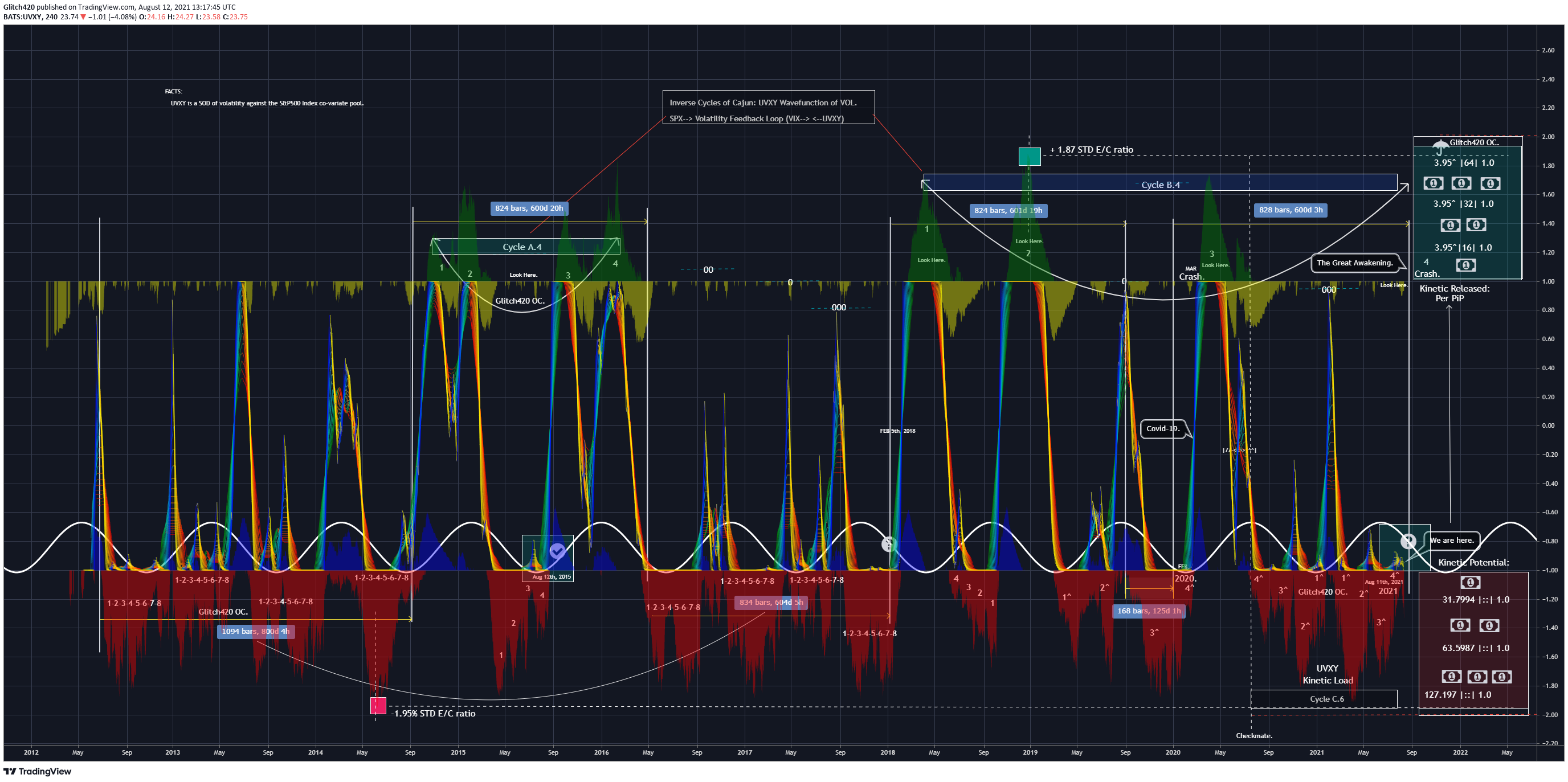Click the '31.7994 |::| 1.0' value
Image resolution: width=1568 pixels, height=782 pixels.
coord(1476,599)
